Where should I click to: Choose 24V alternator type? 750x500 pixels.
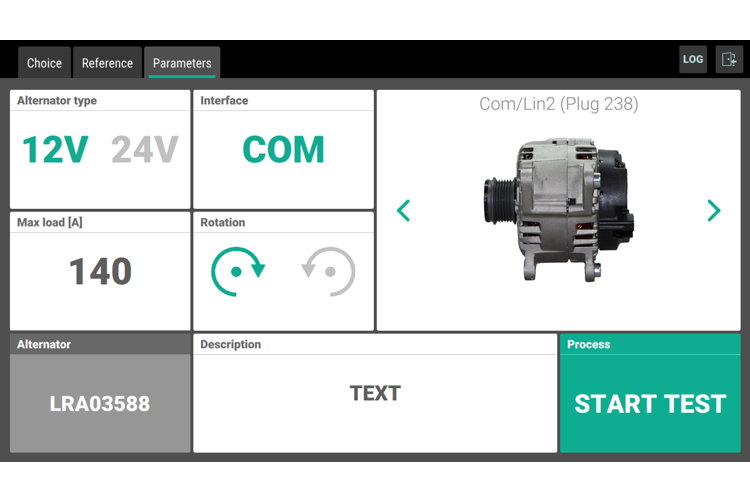click(x=144, y=150)
